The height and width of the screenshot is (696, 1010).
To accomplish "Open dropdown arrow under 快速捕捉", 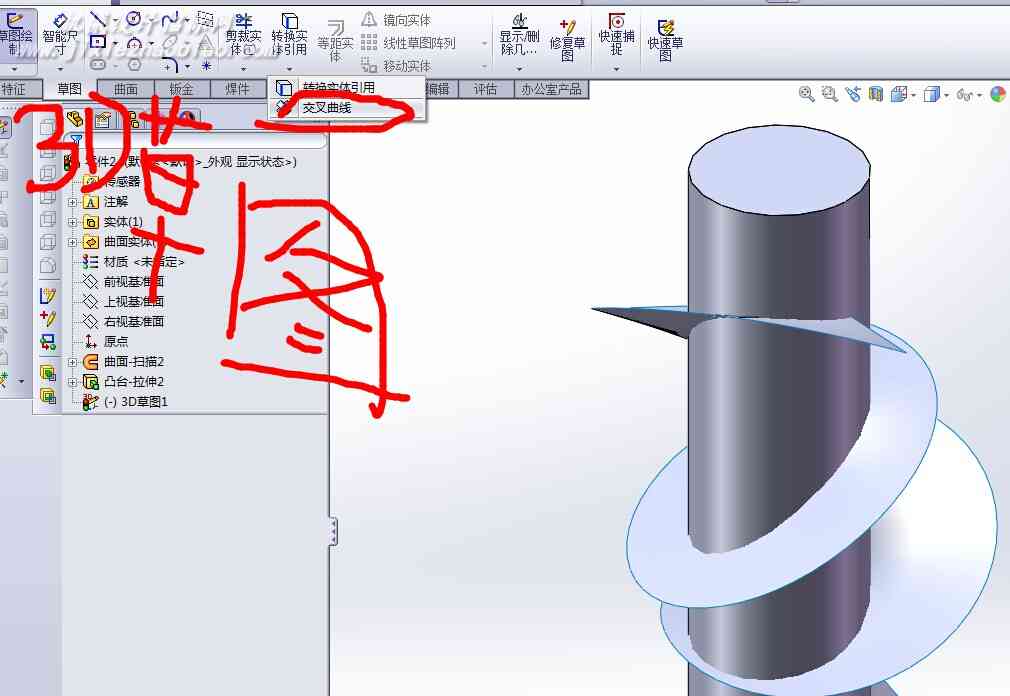I will click(x=616, y=68).
